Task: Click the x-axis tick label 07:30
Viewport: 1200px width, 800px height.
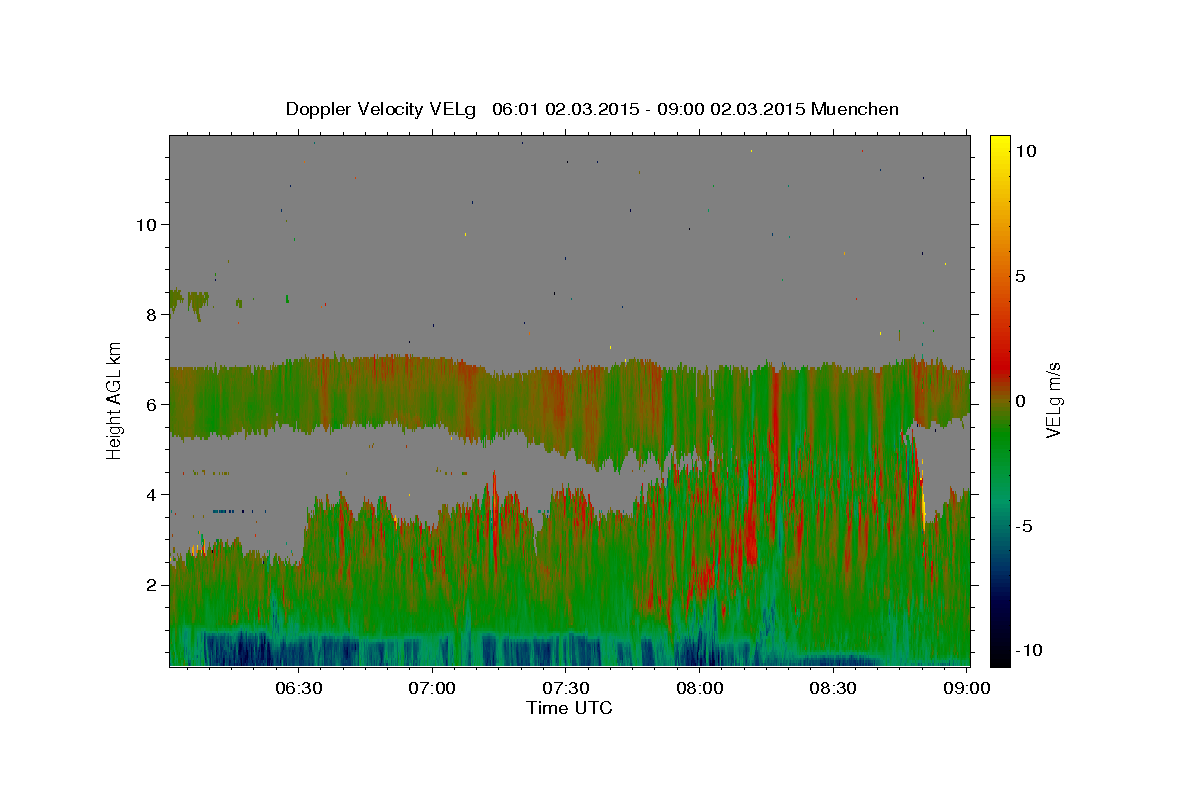Action: [x=565, y=689]
